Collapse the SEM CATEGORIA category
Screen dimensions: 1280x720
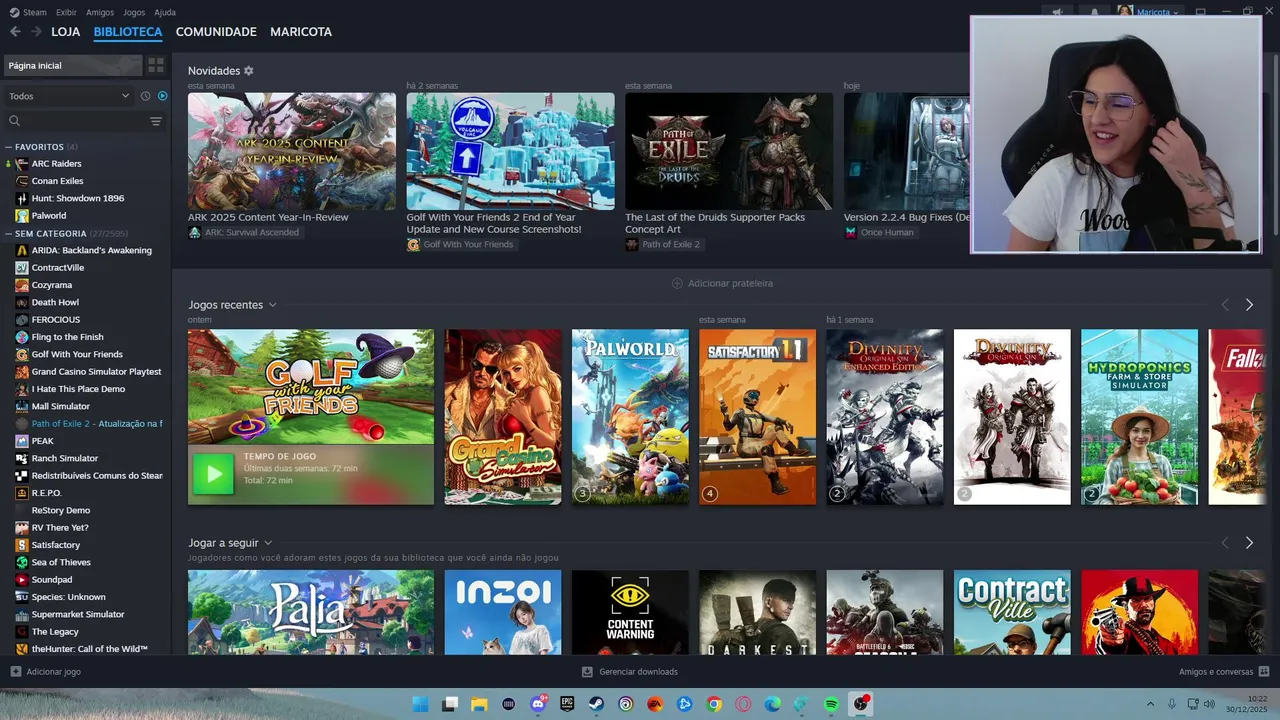click(x=9, y=233)
